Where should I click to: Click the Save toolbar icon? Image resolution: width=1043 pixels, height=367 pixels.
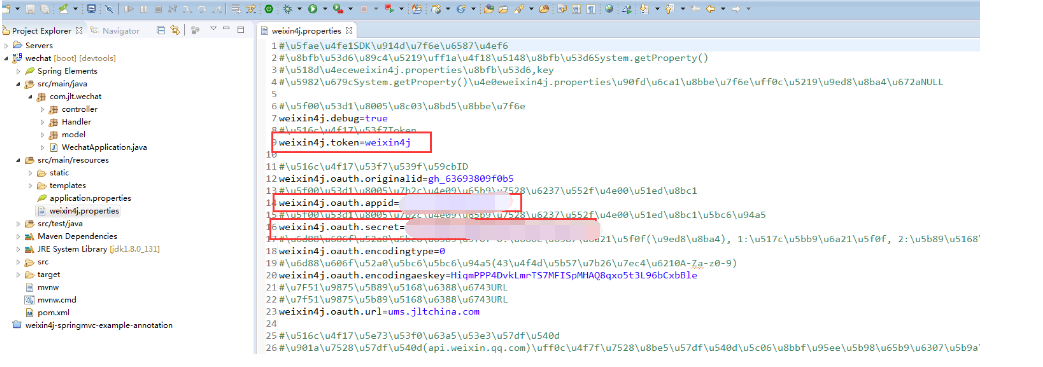[x=30, y=9]
